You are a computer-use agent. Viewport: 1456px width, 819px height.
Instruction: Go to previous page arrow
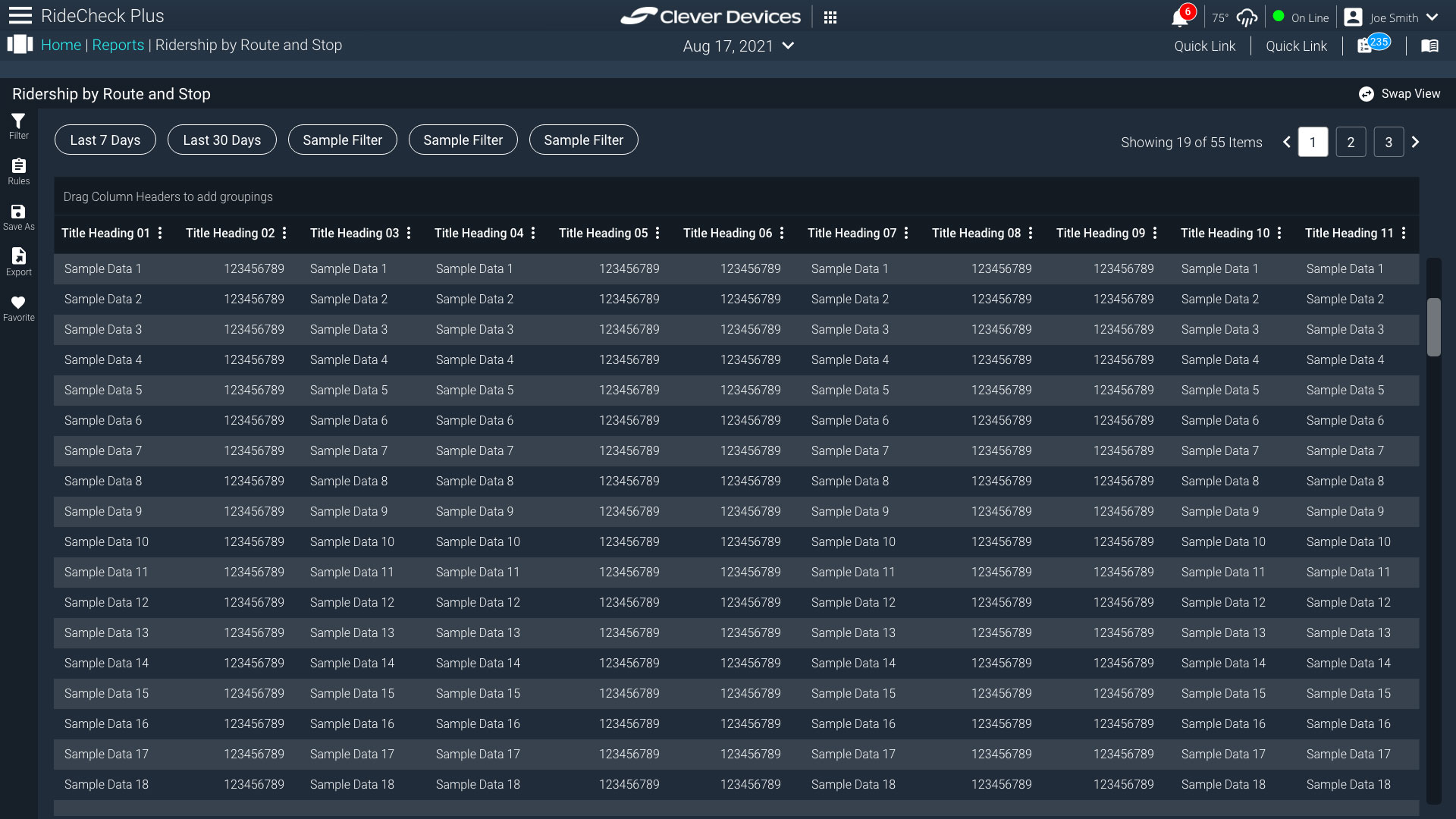pos(1287,142)
